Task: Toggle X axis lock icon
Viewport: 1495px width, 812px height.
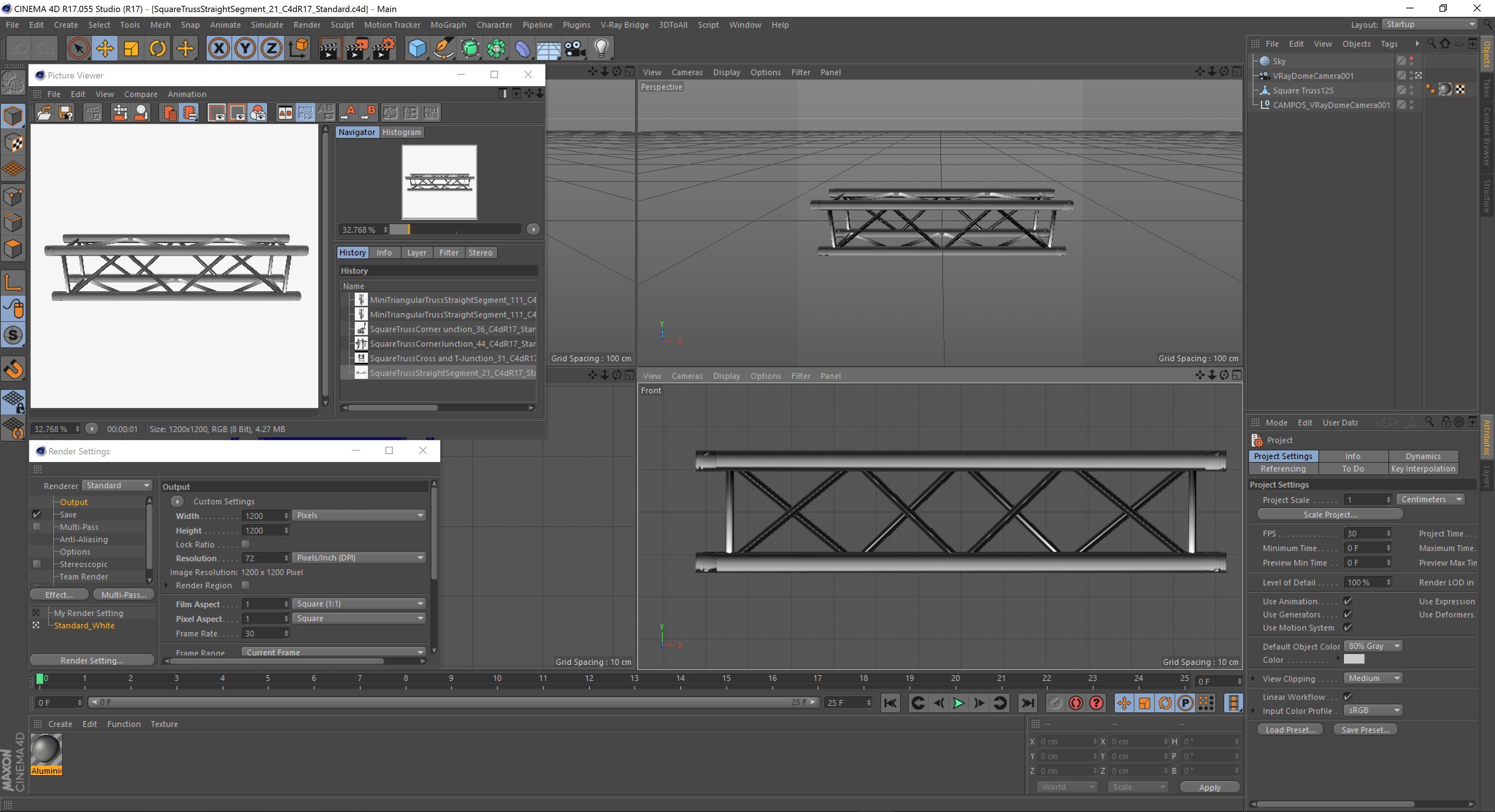Action: 219,49
